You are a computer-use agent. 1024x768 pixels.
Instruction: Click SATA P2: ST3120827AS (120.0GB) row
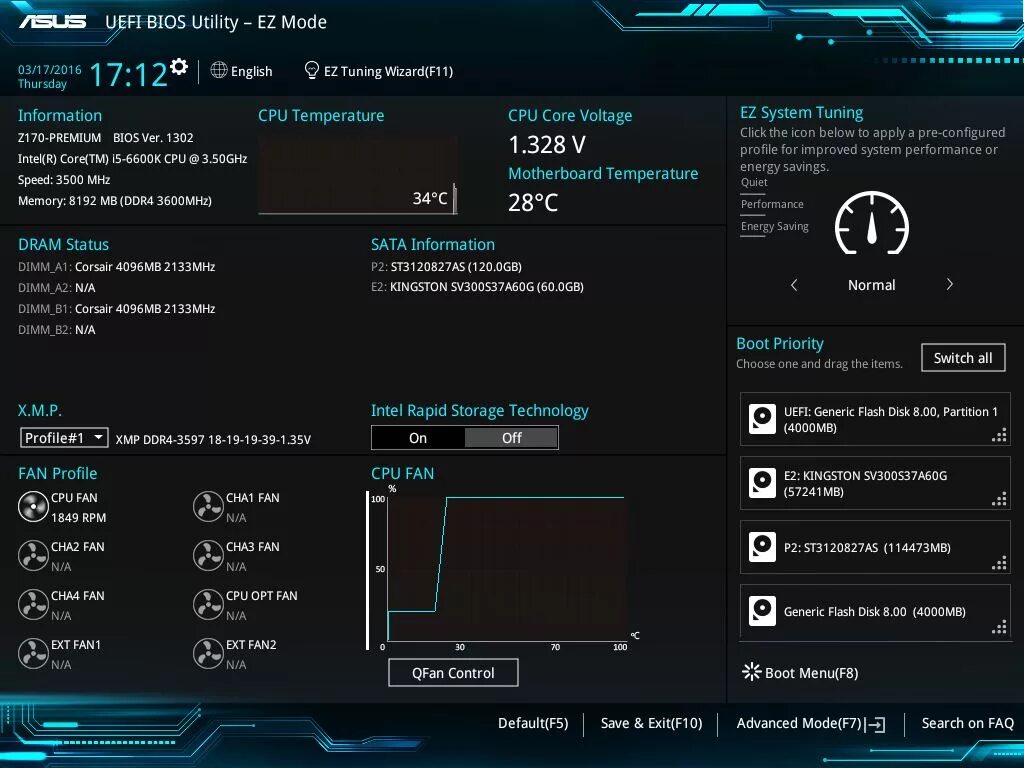click(446, 266)
